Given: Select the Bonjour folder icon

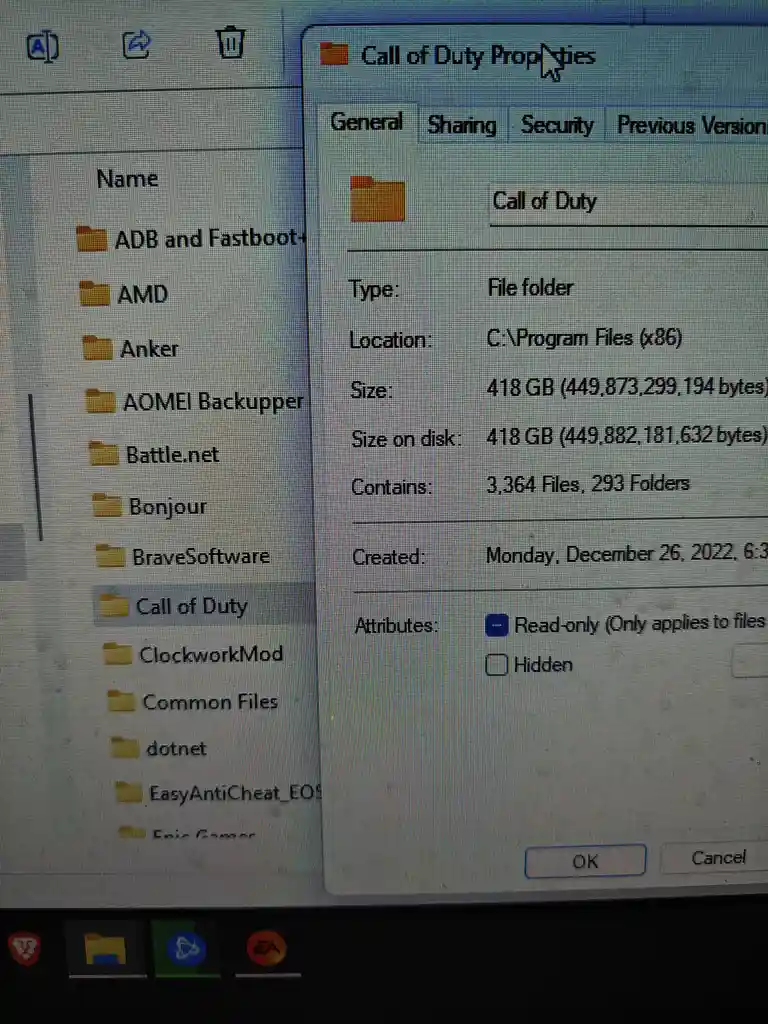Looking at the screenshot, I should 107,505.
